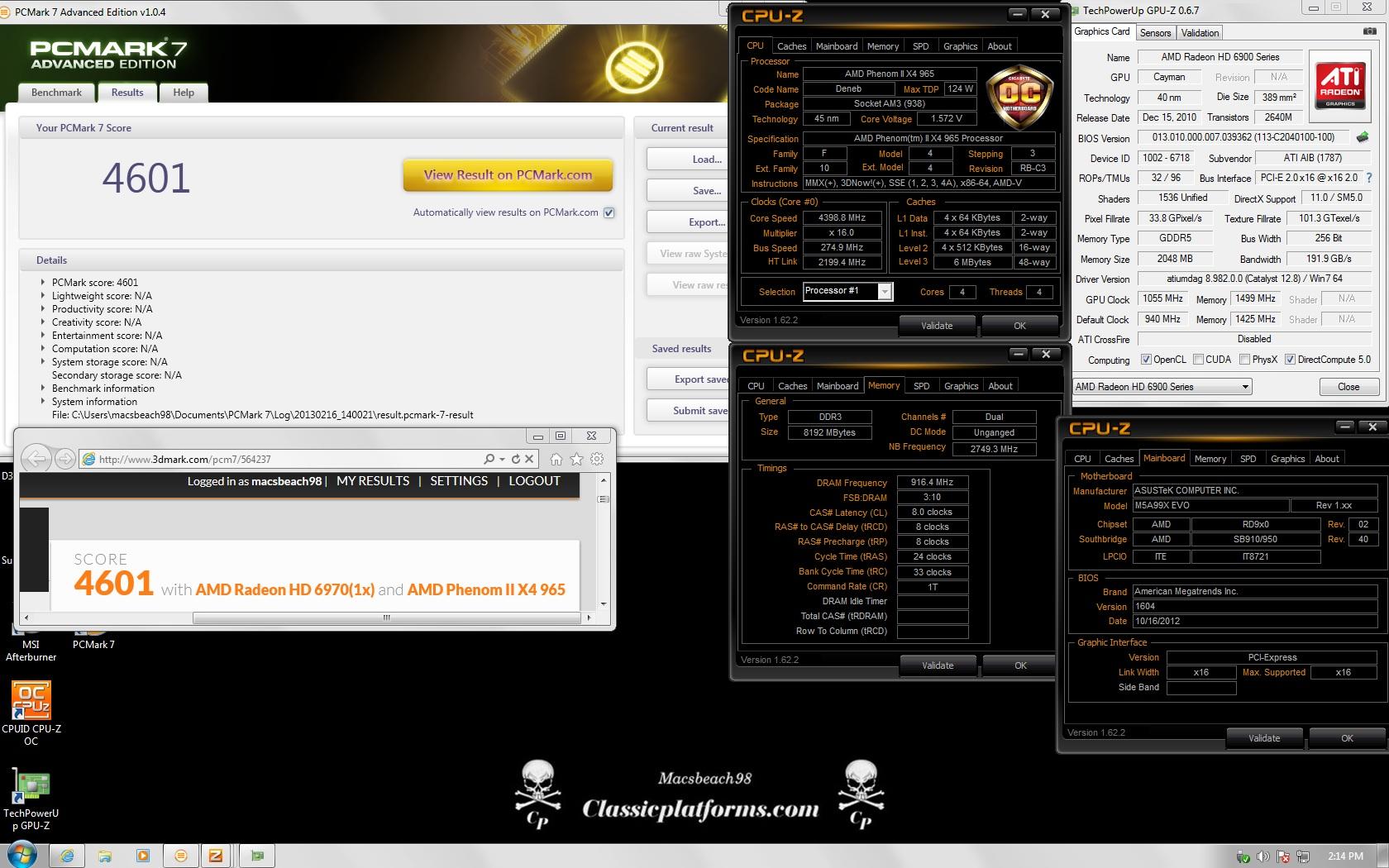The height and width of the screenshot is (868, 1389).
Task: Toggle the DirectCompute 5.0 checkbox
Action: [1290, 360]
